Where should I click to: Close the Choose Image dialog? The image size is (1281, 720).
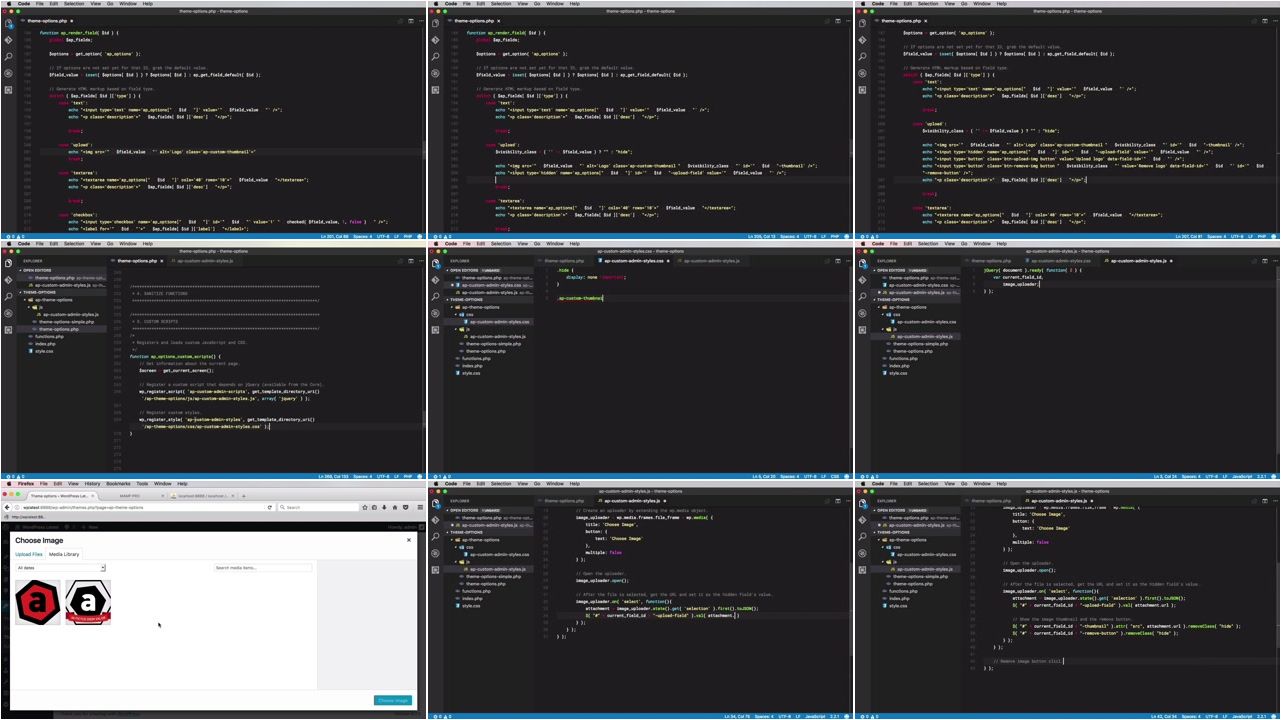(x=408, y=540)
